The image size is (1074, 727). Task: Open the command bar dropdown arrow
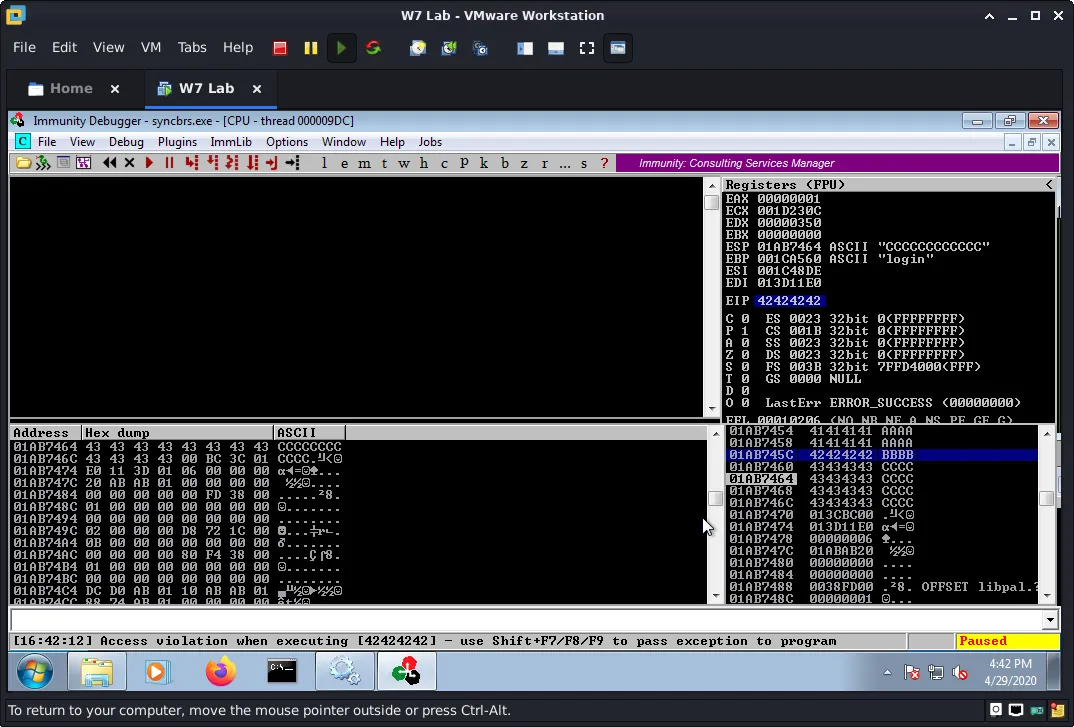(1050, 620)
